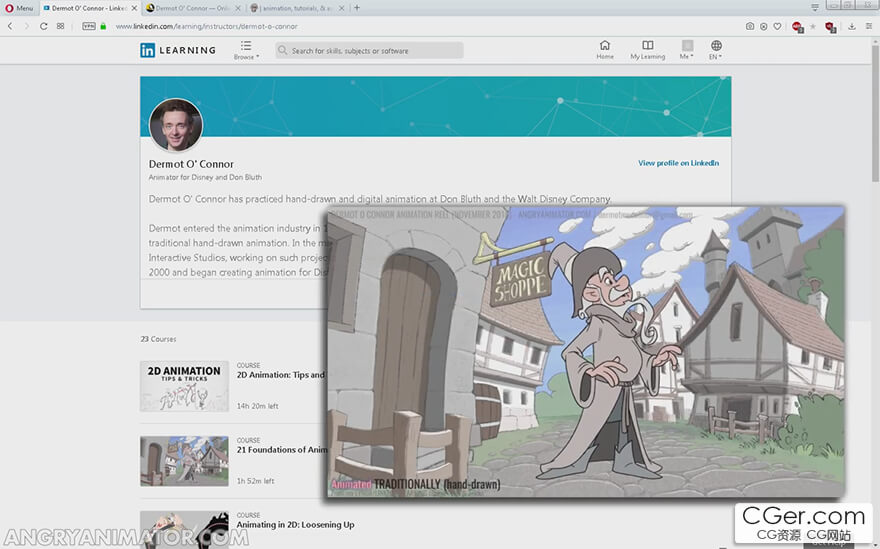This screenshot has height=549, width=880.
Task: Click the heart bookmark icon
Action: click(x=777, y=26)
